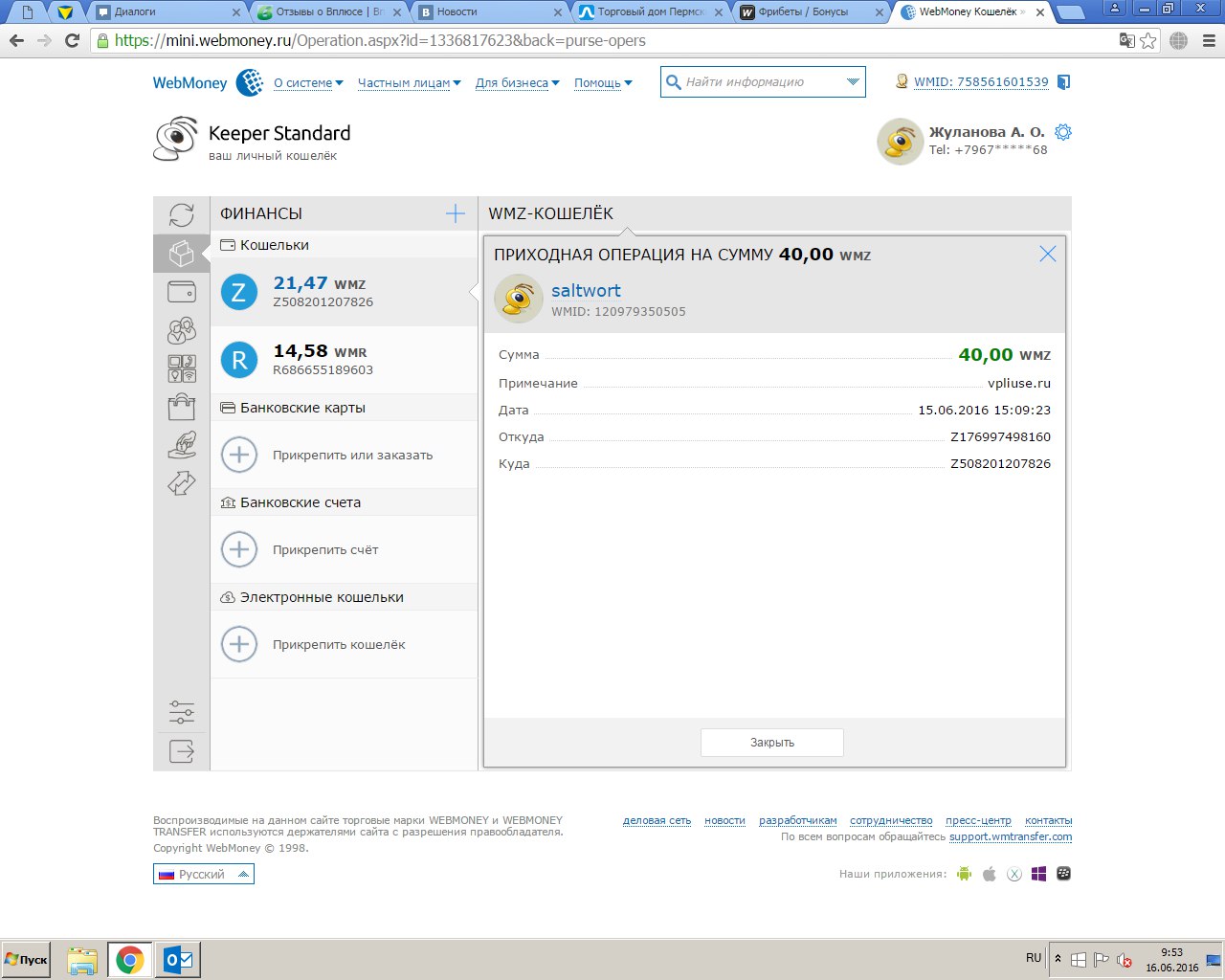
Task: Open the разработчикам footer link
Action: (798, 820)
